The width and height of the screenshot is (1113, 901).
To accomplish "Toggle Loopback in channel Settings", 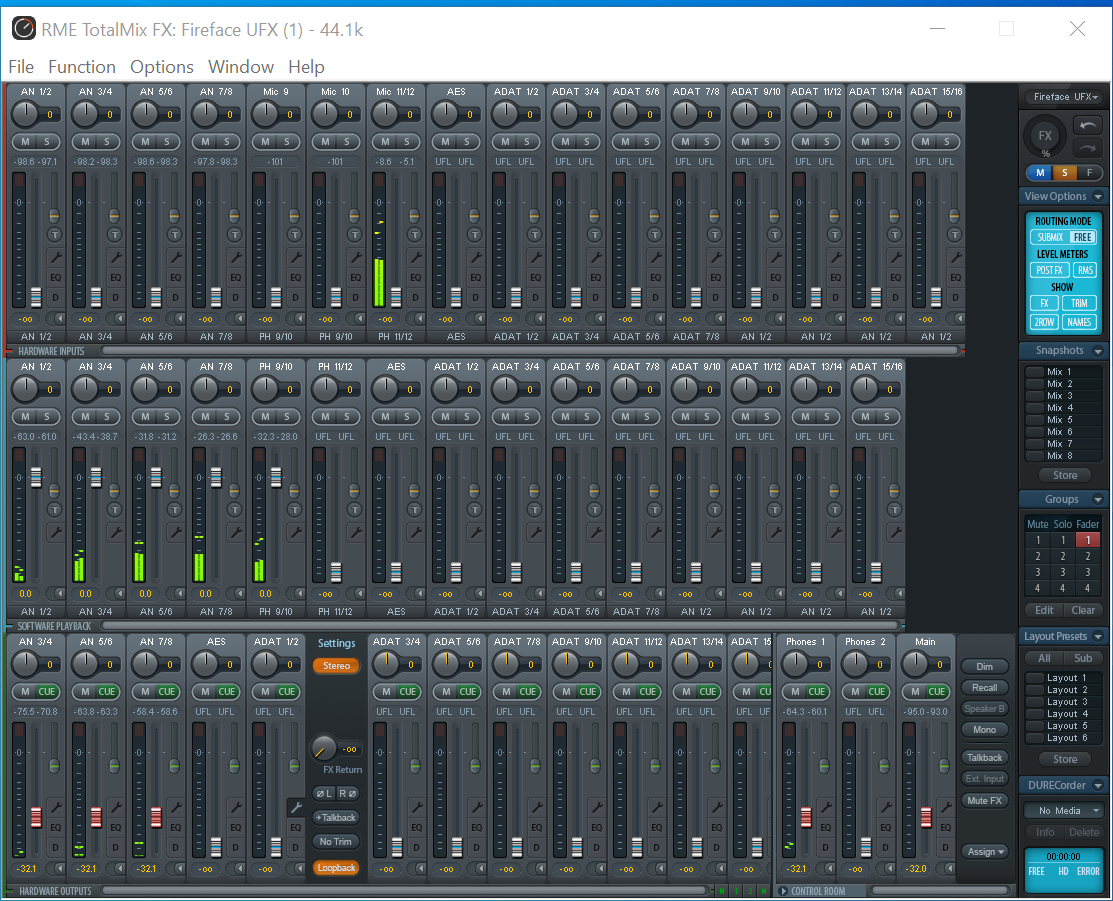I will (336, 868).
